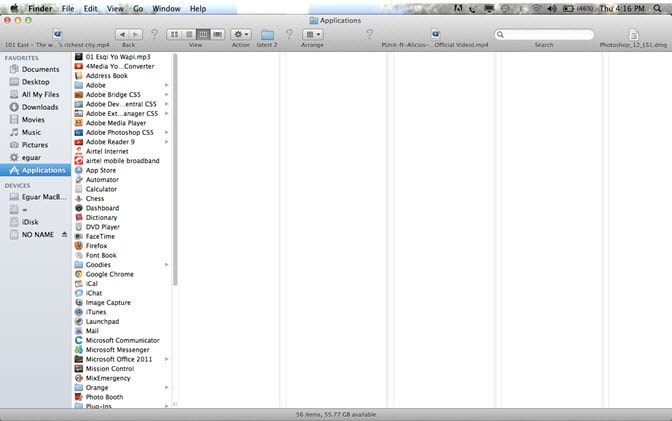Open the Help menu
The width and height of the screenshot is (672, 421).
coord(198,9)
